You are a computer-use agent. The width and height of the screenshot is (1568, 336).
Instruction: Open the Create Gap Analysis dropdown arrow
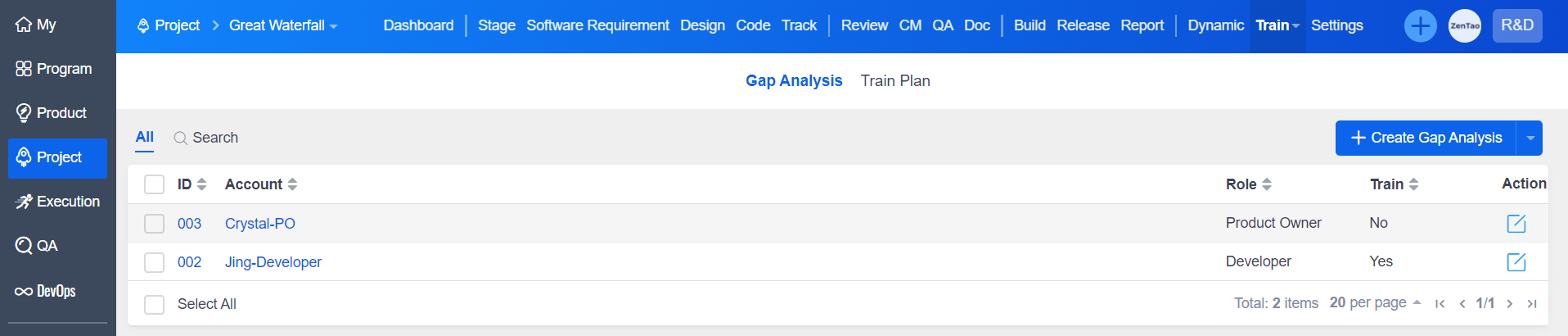(x=1530, y=138)
